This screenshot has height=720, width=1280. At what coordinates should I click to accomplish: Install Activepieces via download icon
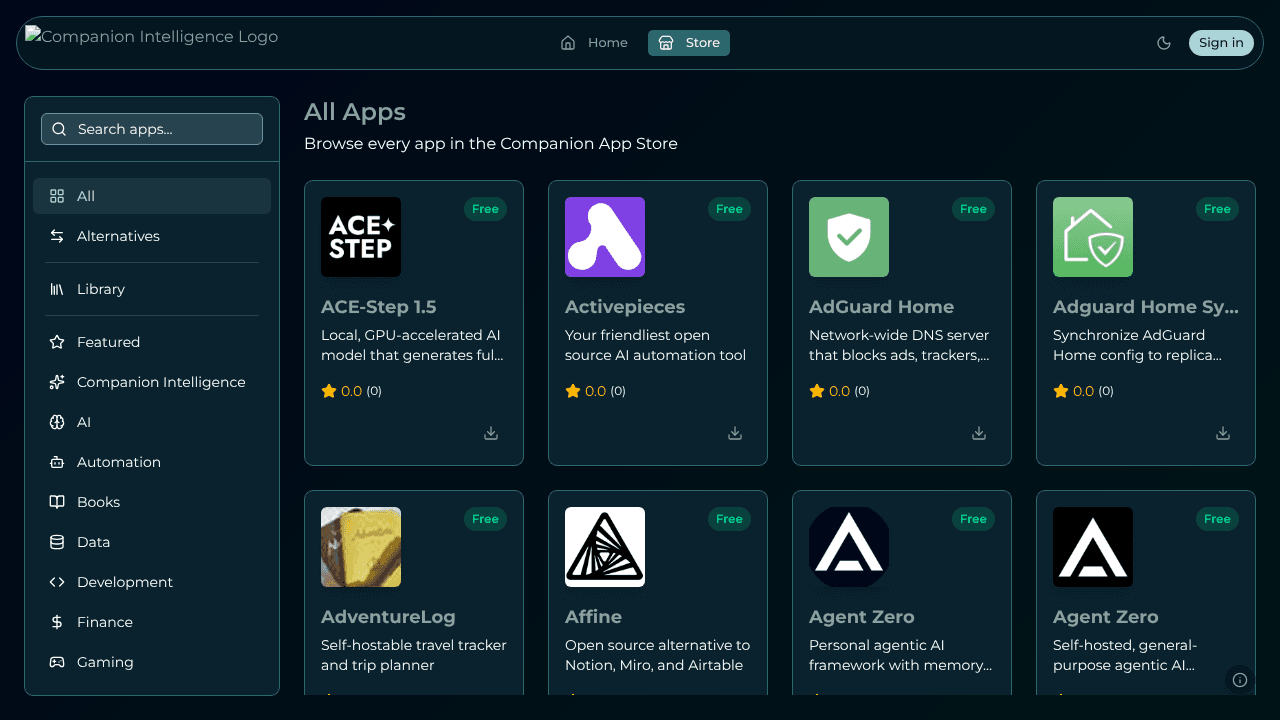pyautogui.click(x=735, y=433)
